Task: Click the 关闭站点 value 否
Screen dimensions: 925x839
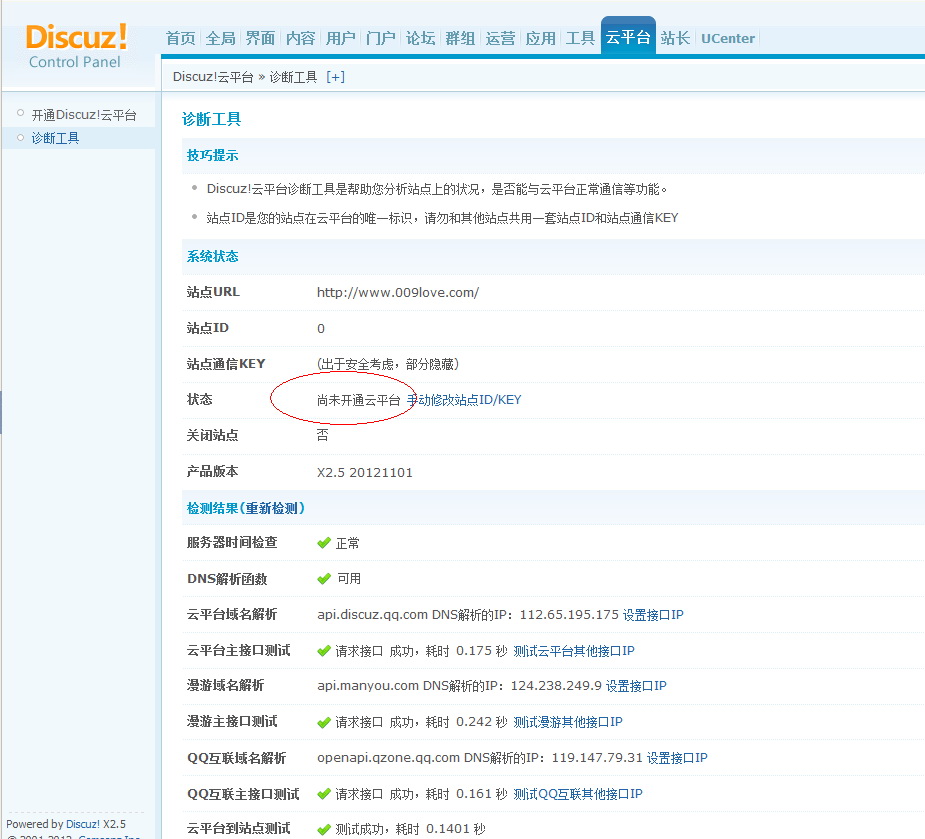Action: [x=323, y=435]
